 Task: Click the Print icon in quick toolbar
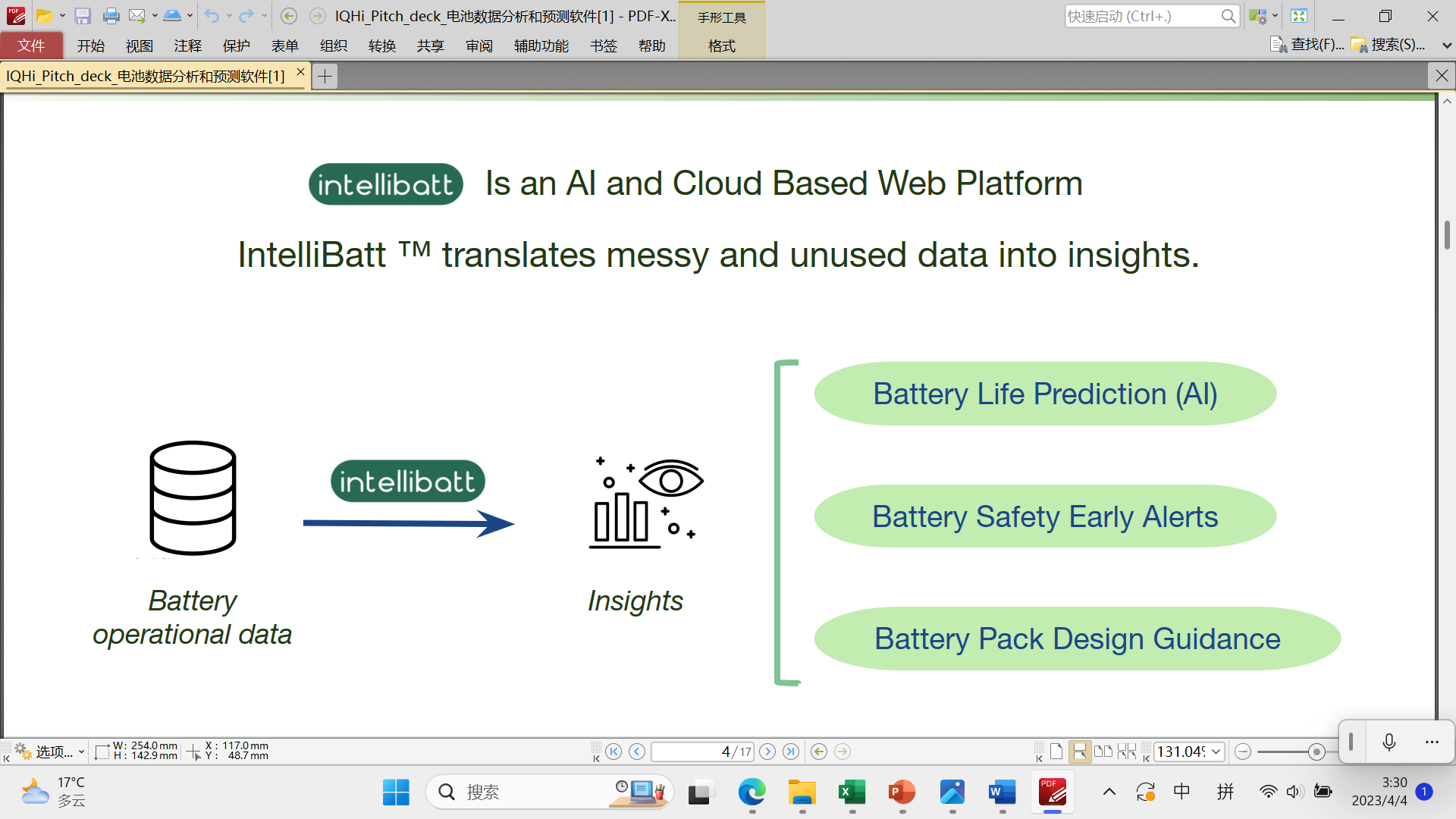pos(111,16)
